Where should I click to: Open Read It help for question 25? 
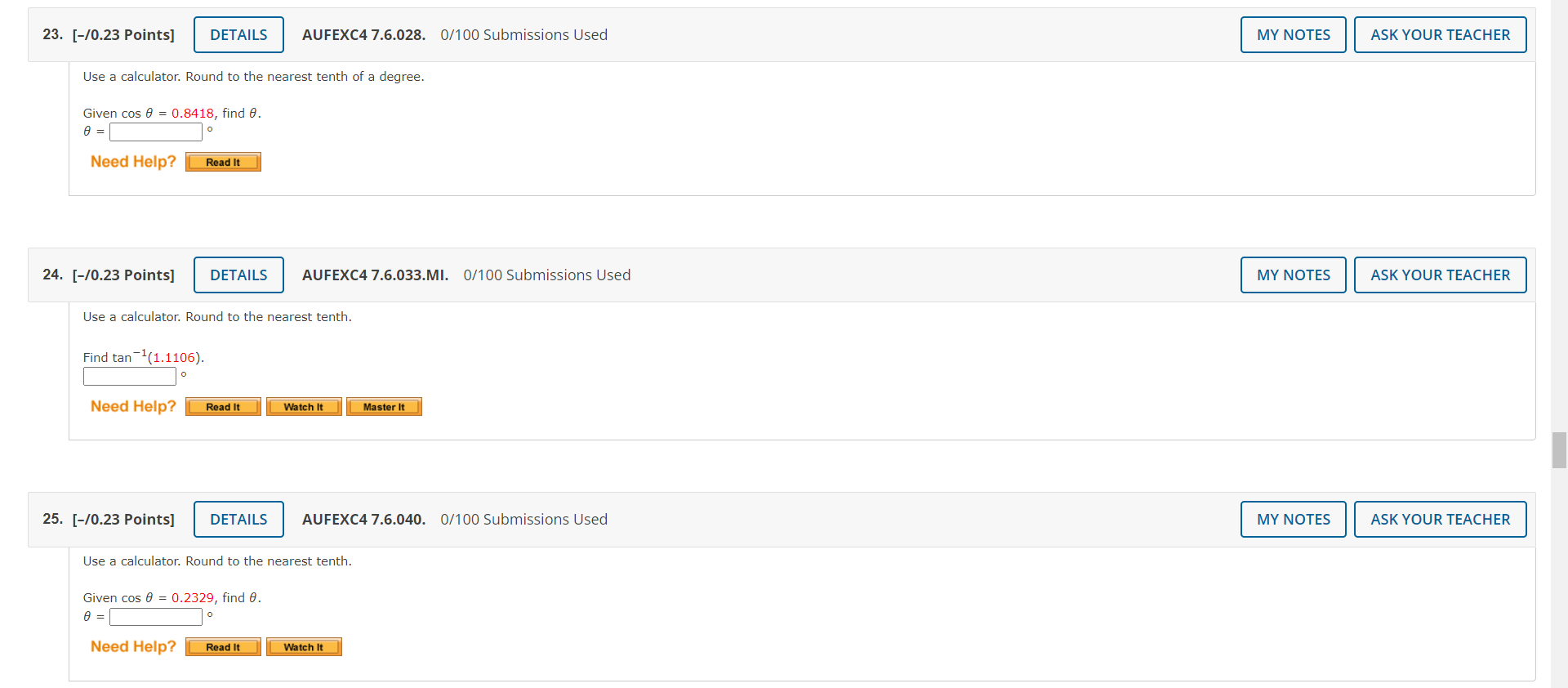pyautogui.click(x=222, y=646)
